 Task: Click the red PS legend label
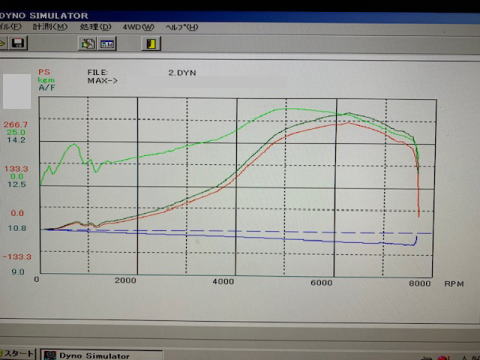[x=44, y=72]
